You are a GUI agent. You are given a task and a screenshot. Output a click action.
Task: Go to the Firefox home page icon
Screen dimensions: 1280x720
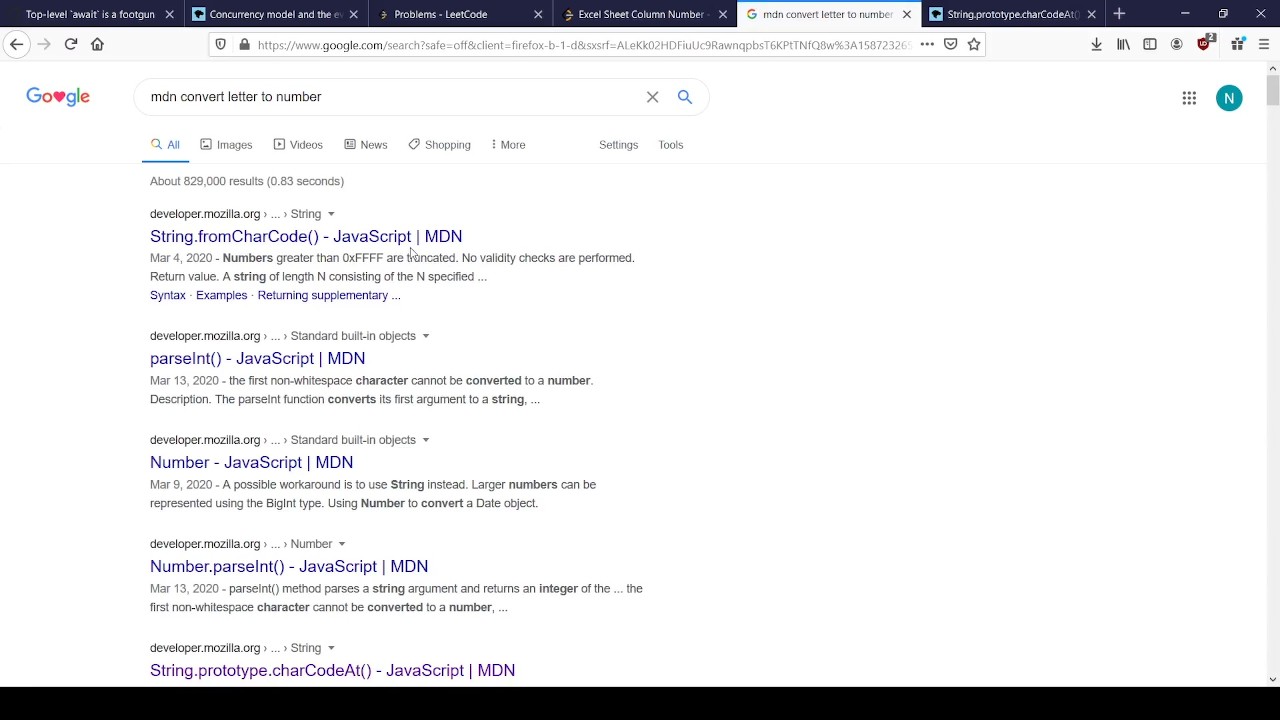click(x=97, y=44)
